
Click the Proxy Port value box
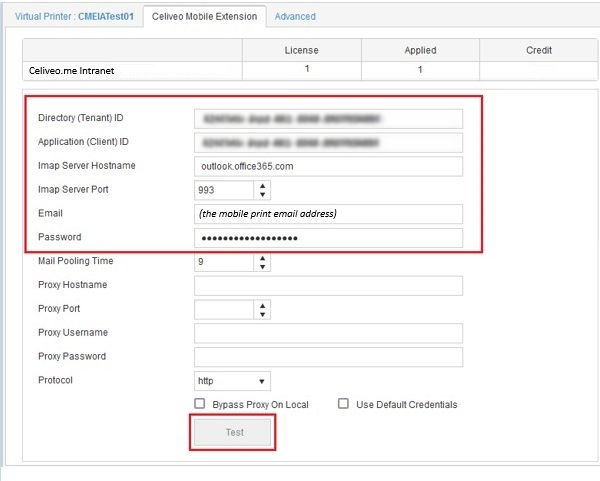point(224,309)
